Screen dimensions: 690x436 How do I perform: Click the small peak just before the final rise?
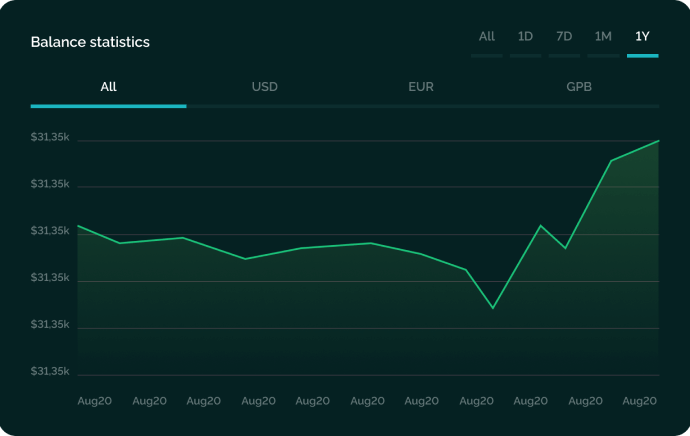[x=540, y=226]
